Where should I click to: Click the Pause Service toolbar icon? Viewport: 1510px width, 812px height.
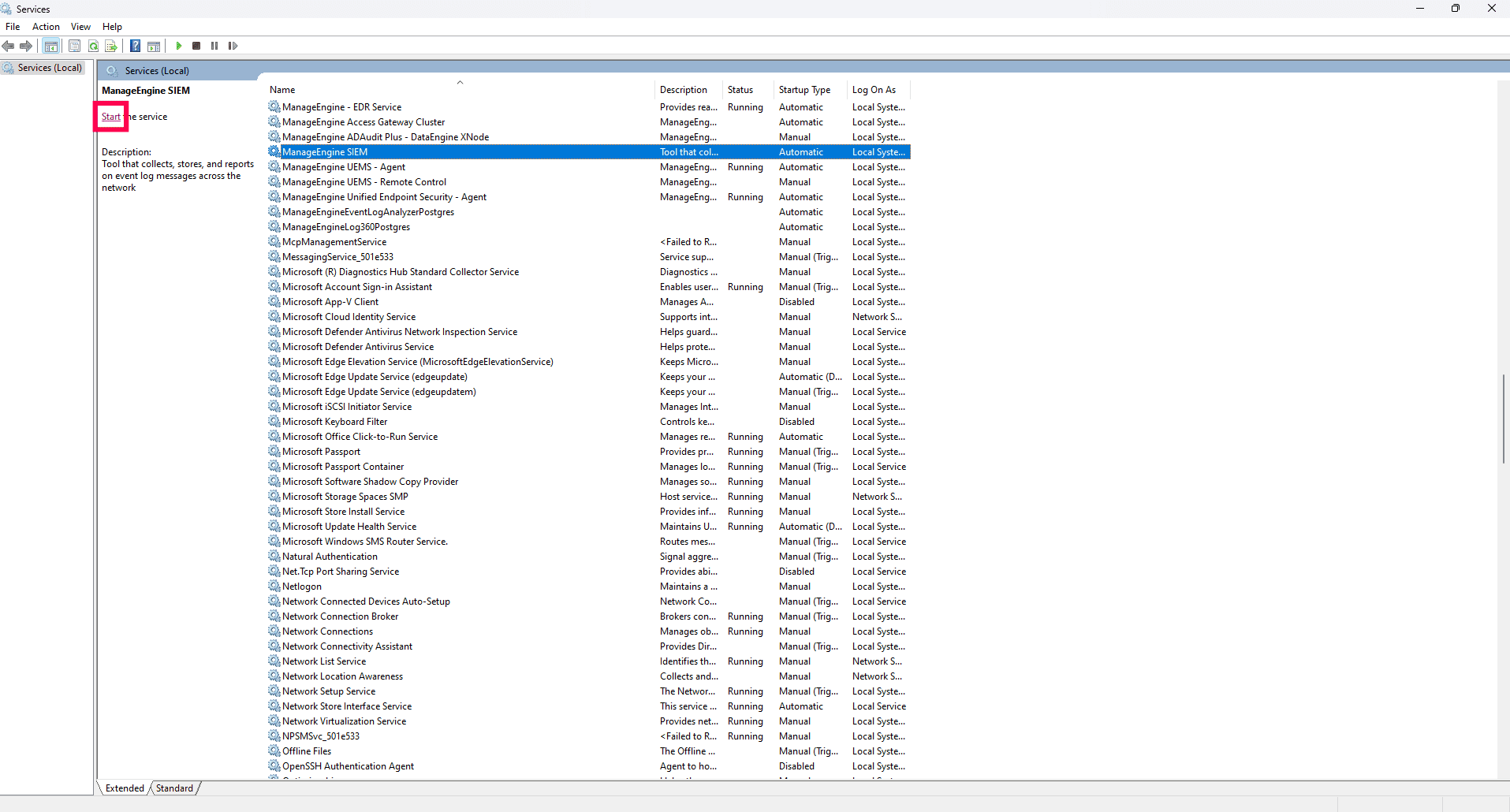[214, 46]
